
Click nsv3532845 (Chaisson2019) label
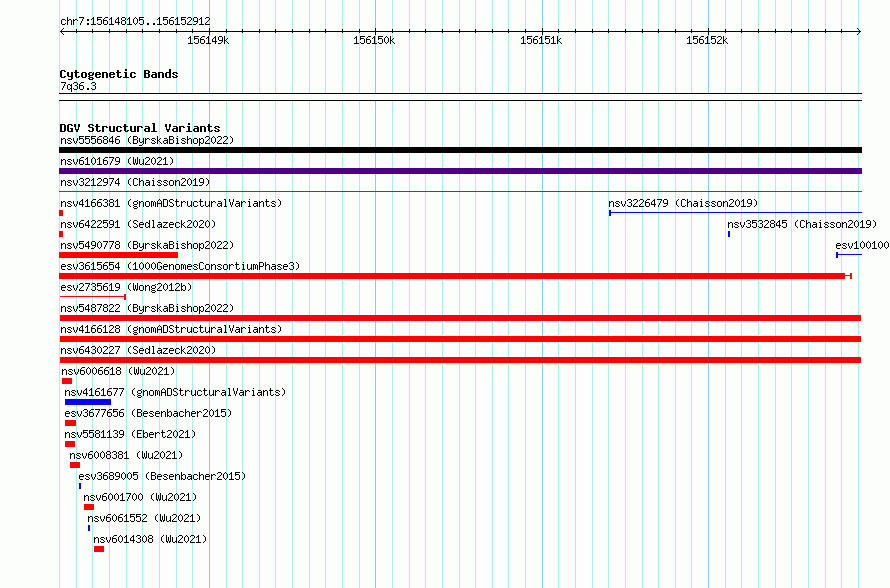(802, 224)
